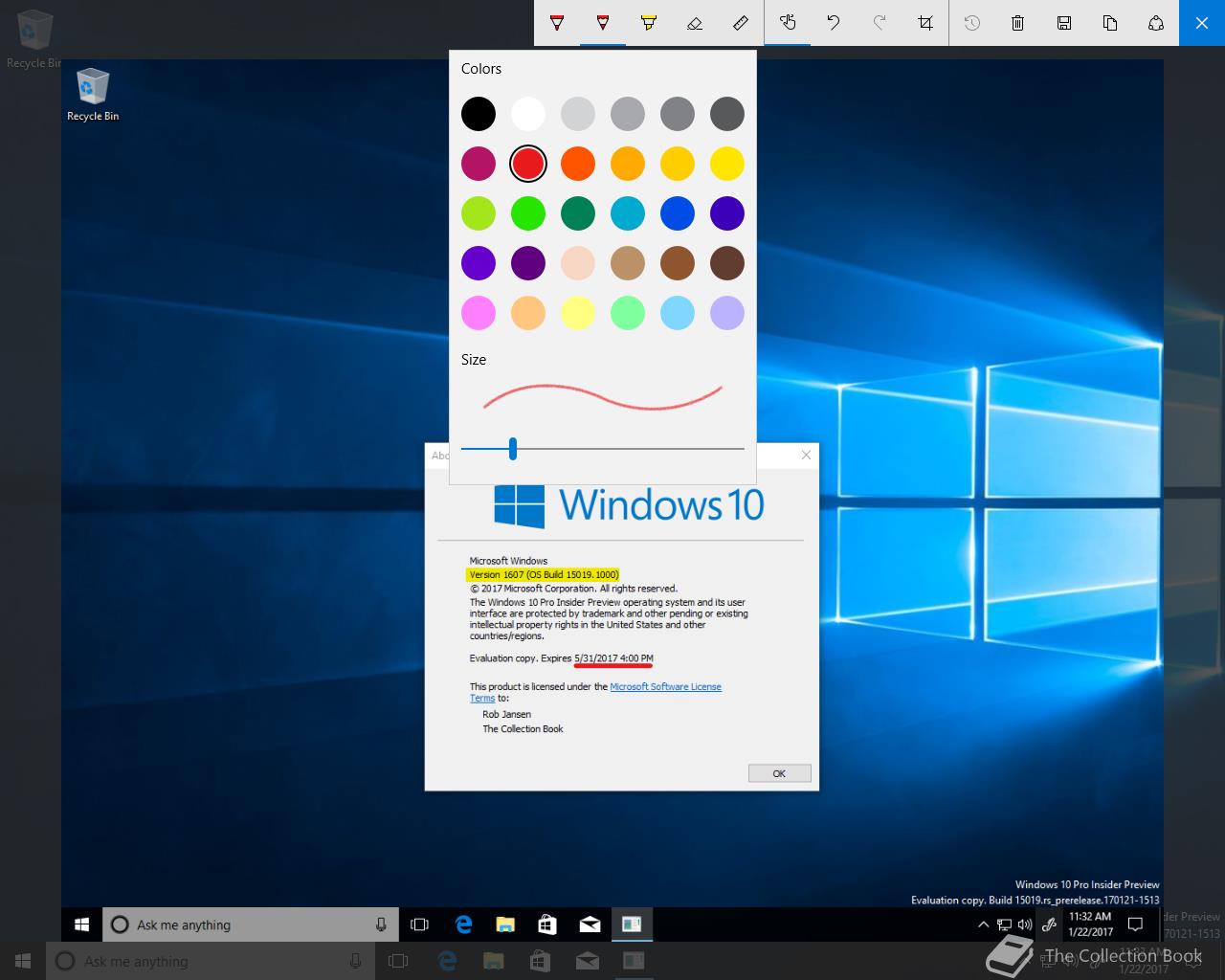Image resolution: width=1225 pixels, height=980 pixels.
Task: Choose the pastel light blue swatch
Action: coord(678,313)
